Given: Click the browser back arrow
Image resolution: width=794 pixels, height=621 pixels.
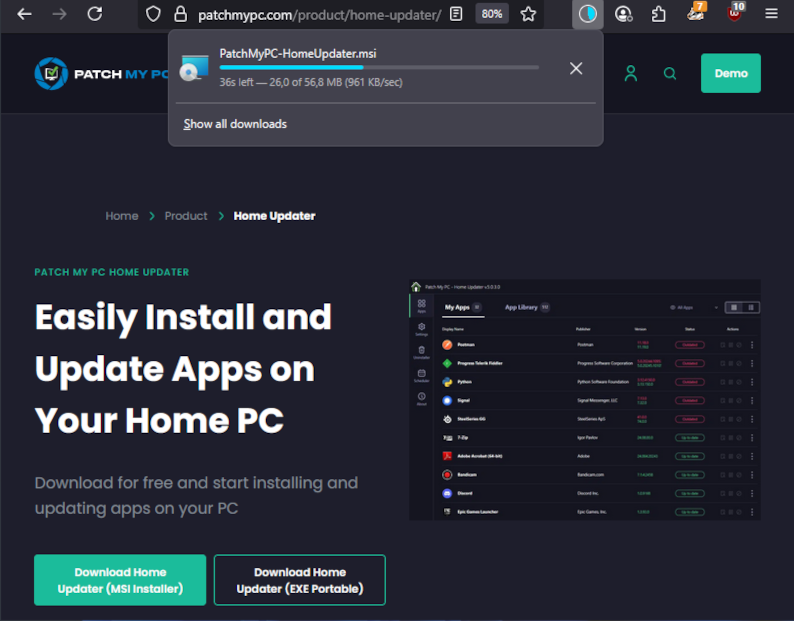Looking at the screenshot, I should (24, 14).
